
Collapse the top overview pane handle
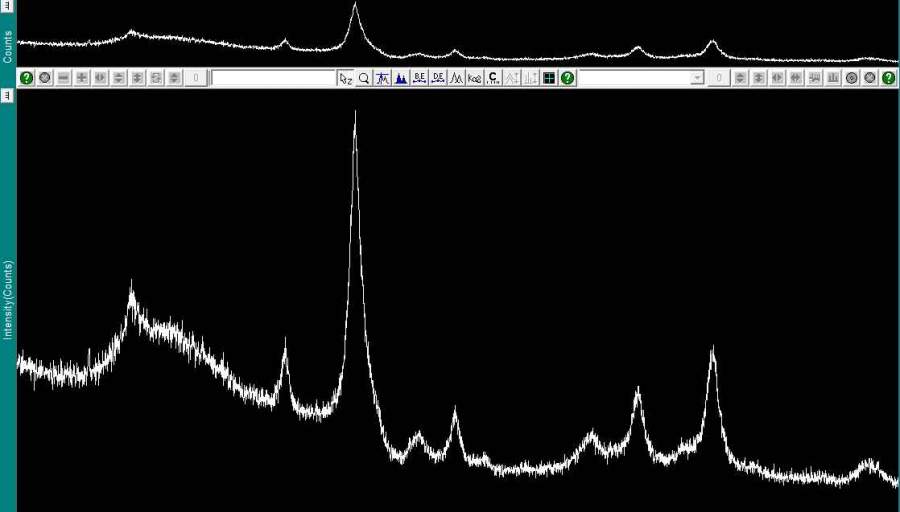pos(7,6)
